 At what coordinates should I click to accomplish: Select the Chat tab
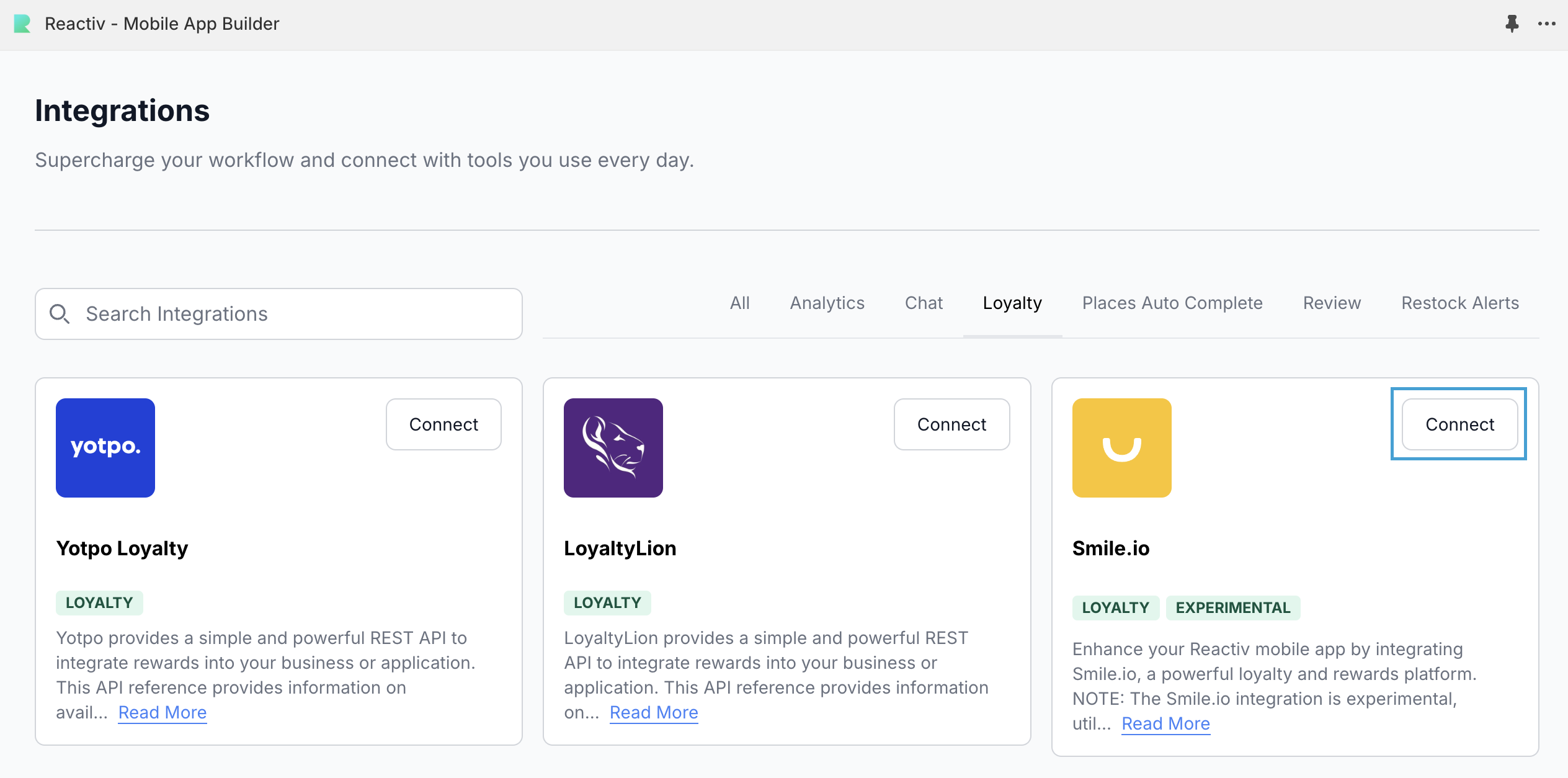pyautogui.click(x=924, y=303)
